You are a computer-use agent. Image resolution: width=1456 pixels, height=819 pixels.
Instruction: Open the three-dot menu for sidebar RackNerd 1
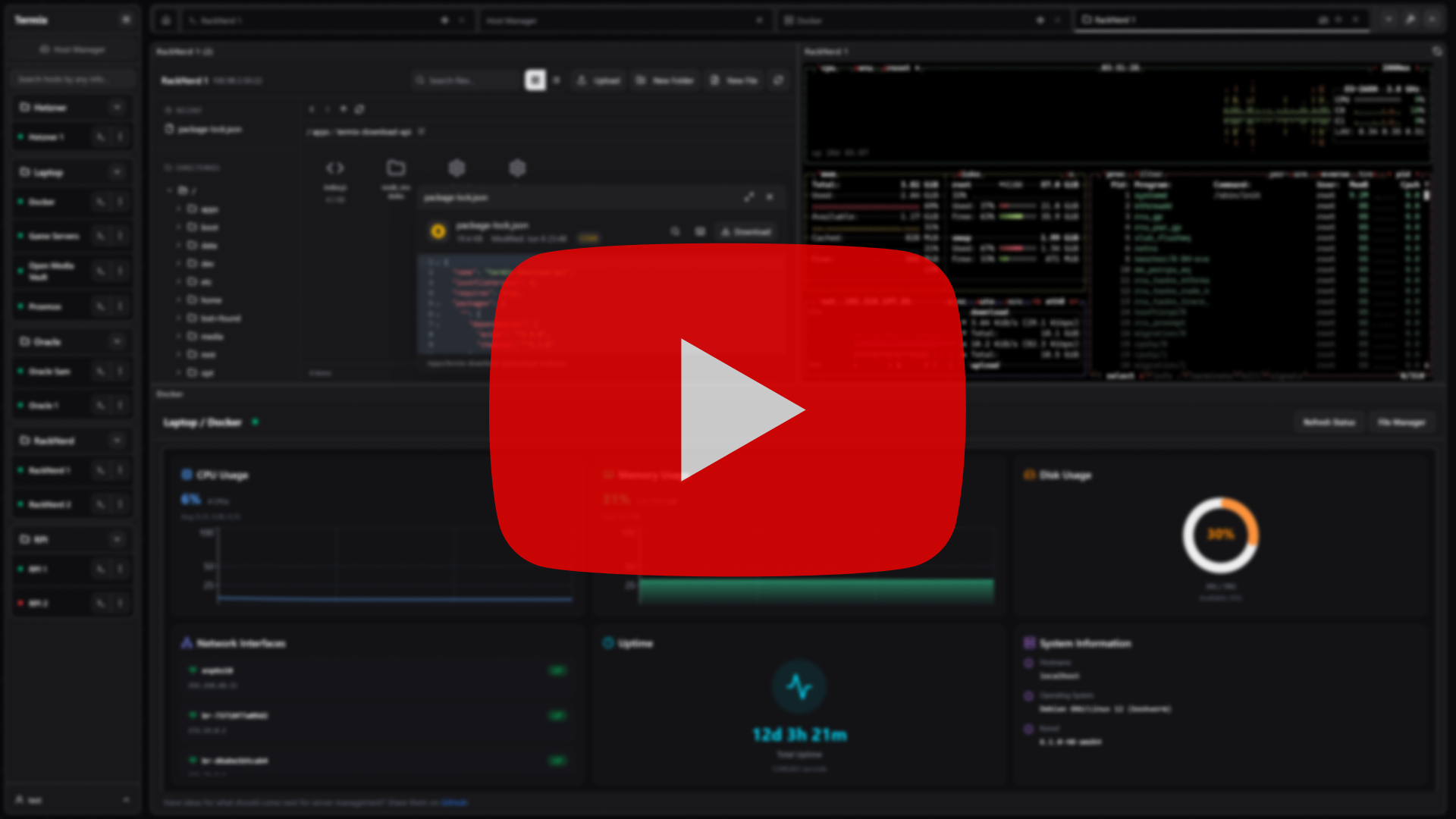[x=120, y=470]
